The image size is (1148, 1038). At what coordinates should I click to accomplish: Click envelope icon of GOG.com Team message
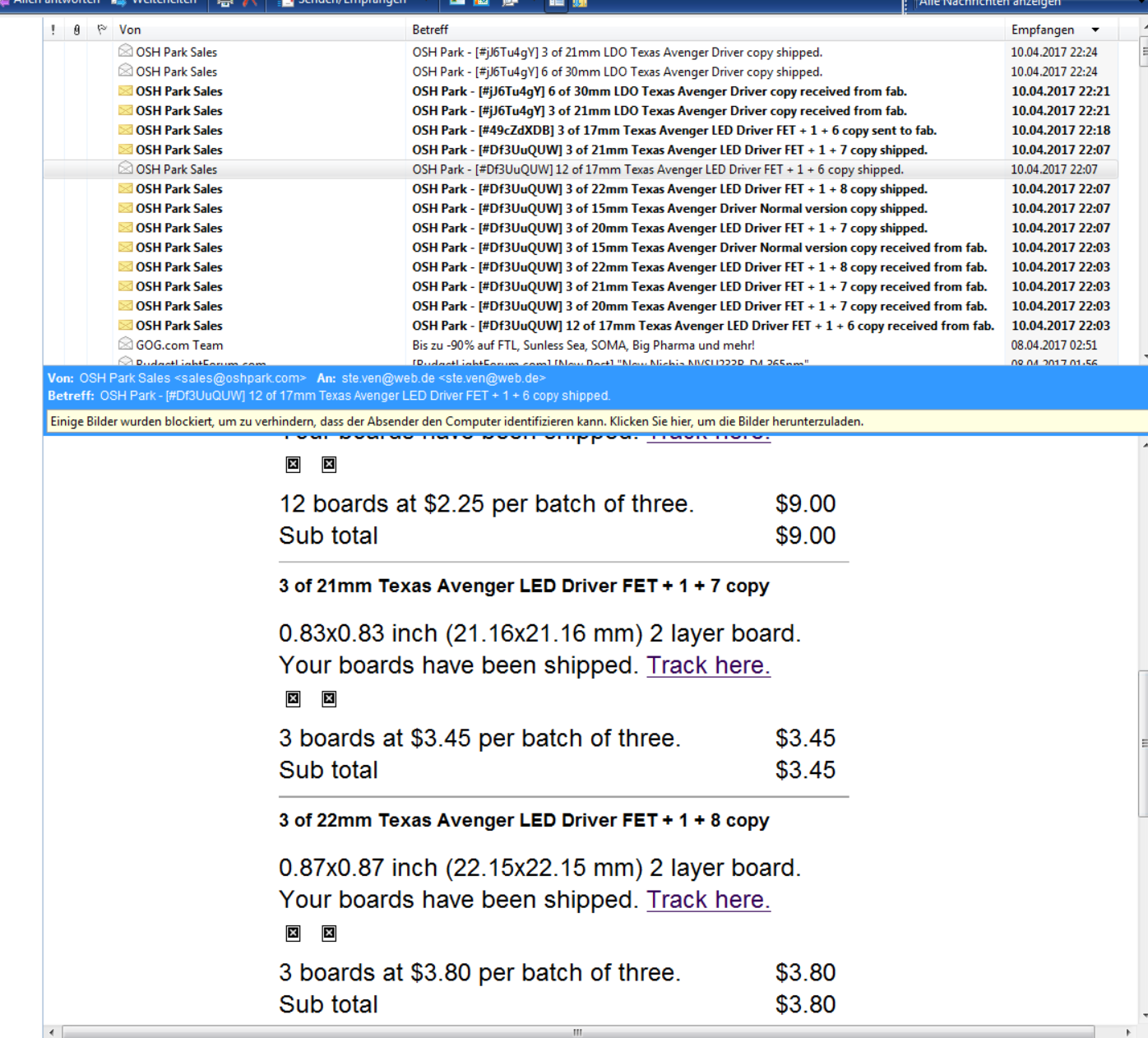click(x=126, y=344)
